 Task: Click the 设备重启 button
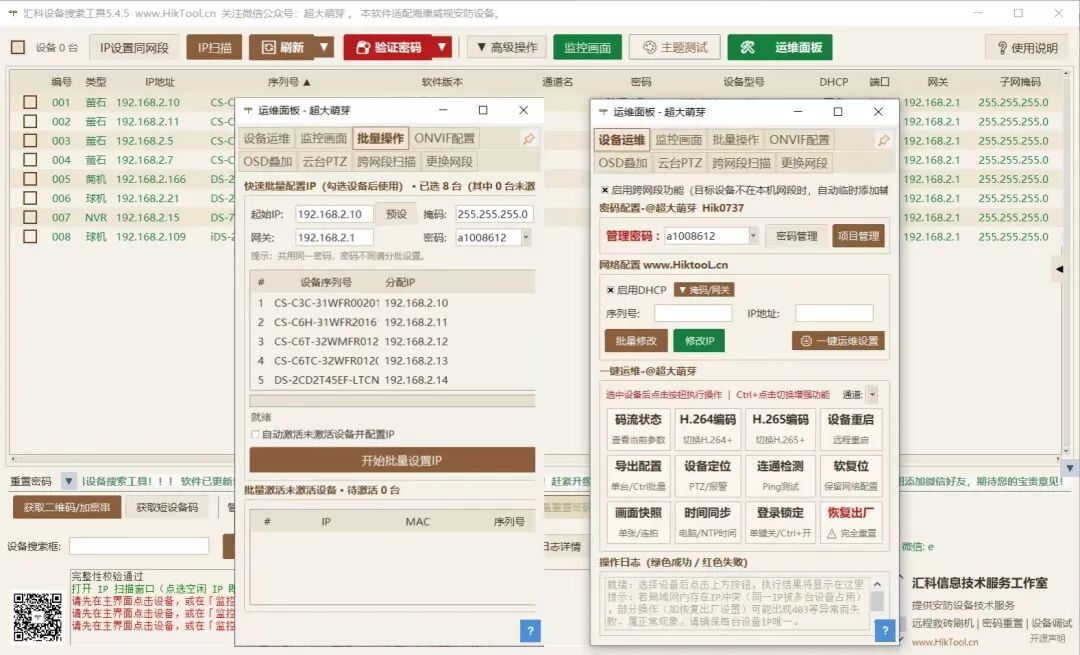click(851, 428)
